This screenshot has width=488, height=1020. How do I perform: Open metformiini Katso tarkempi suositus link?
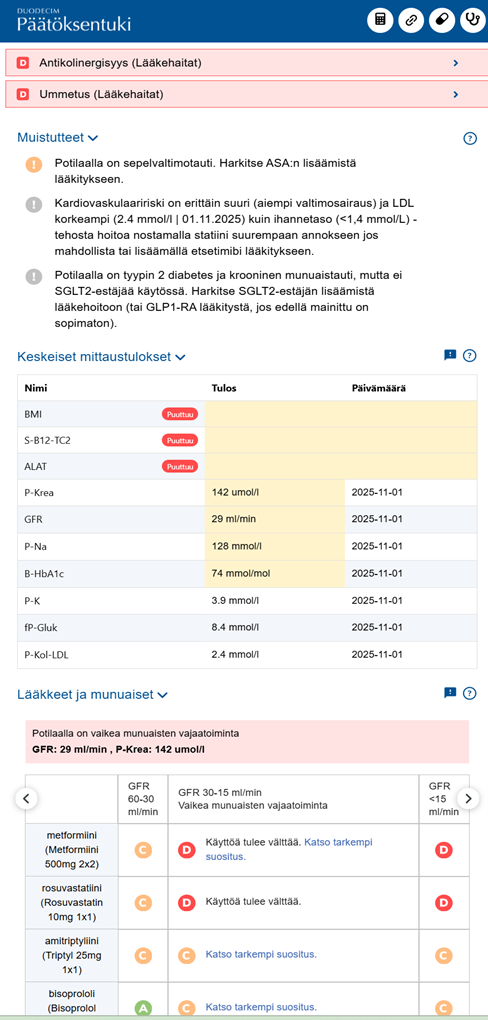280,850
